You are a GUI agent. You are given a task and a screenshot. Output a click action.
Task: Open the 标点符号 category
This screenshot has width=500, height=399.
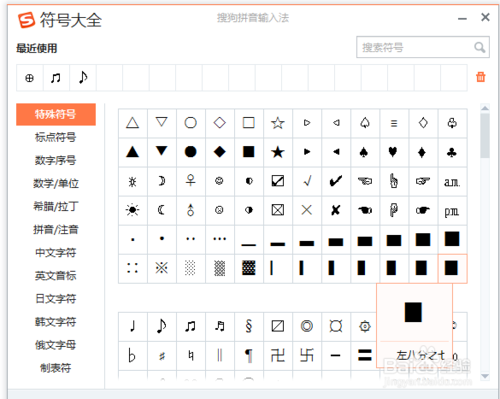(56, 137)
